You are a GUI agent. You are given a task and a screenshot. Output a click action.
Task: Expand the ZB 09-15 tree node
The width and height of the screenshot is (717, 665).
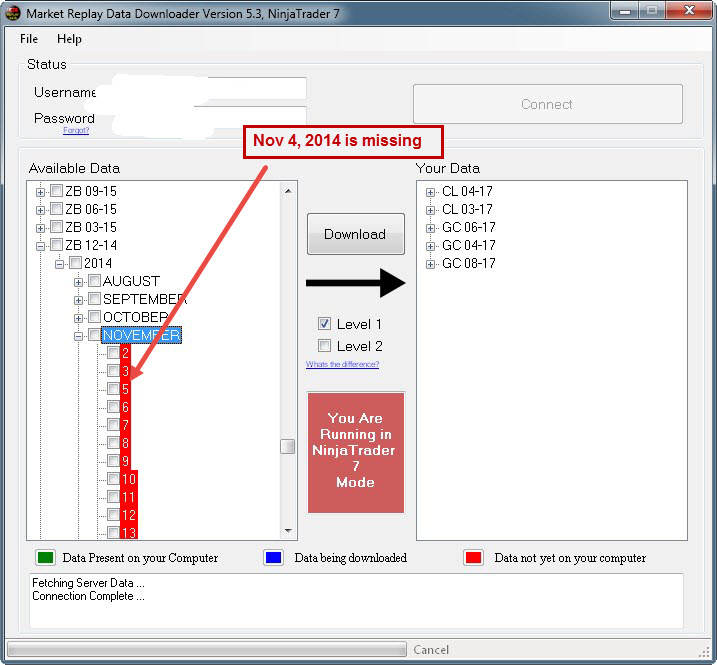click(x=40, y=192)
